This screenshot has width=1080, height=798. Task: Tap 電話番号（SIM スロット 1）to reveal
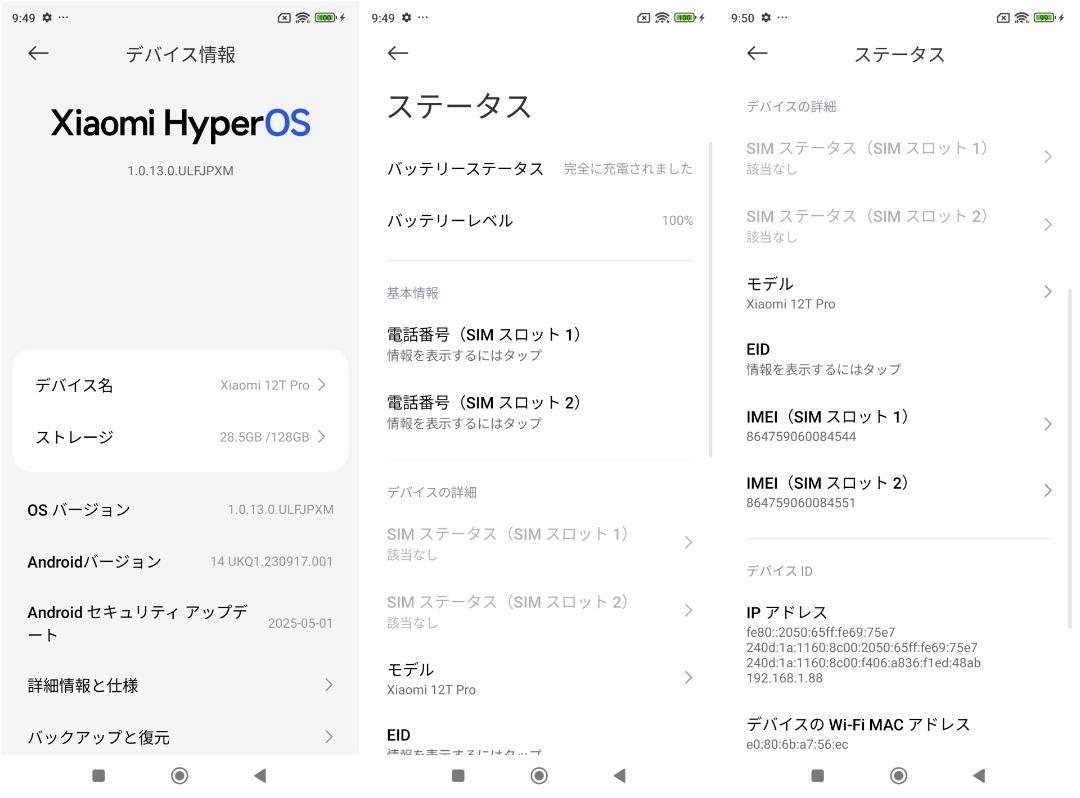coord(539,344)
